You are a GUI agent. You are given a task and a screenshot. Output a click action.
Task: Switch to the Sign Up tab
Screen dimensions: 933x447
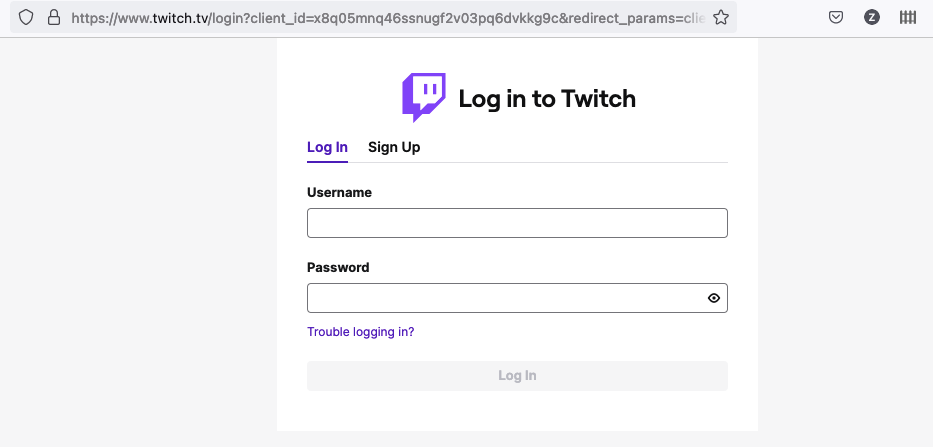[394, 147]
